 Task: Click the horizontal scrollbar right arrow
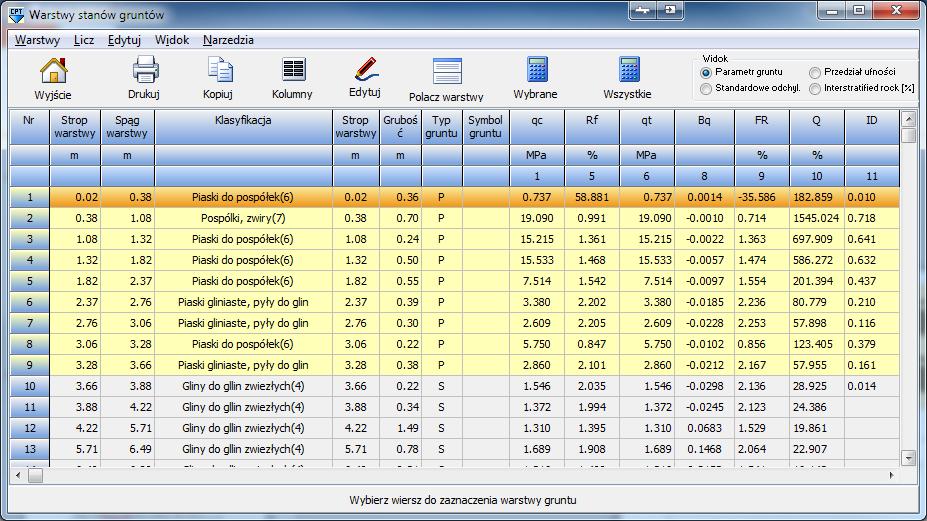[x=892, y=475]
